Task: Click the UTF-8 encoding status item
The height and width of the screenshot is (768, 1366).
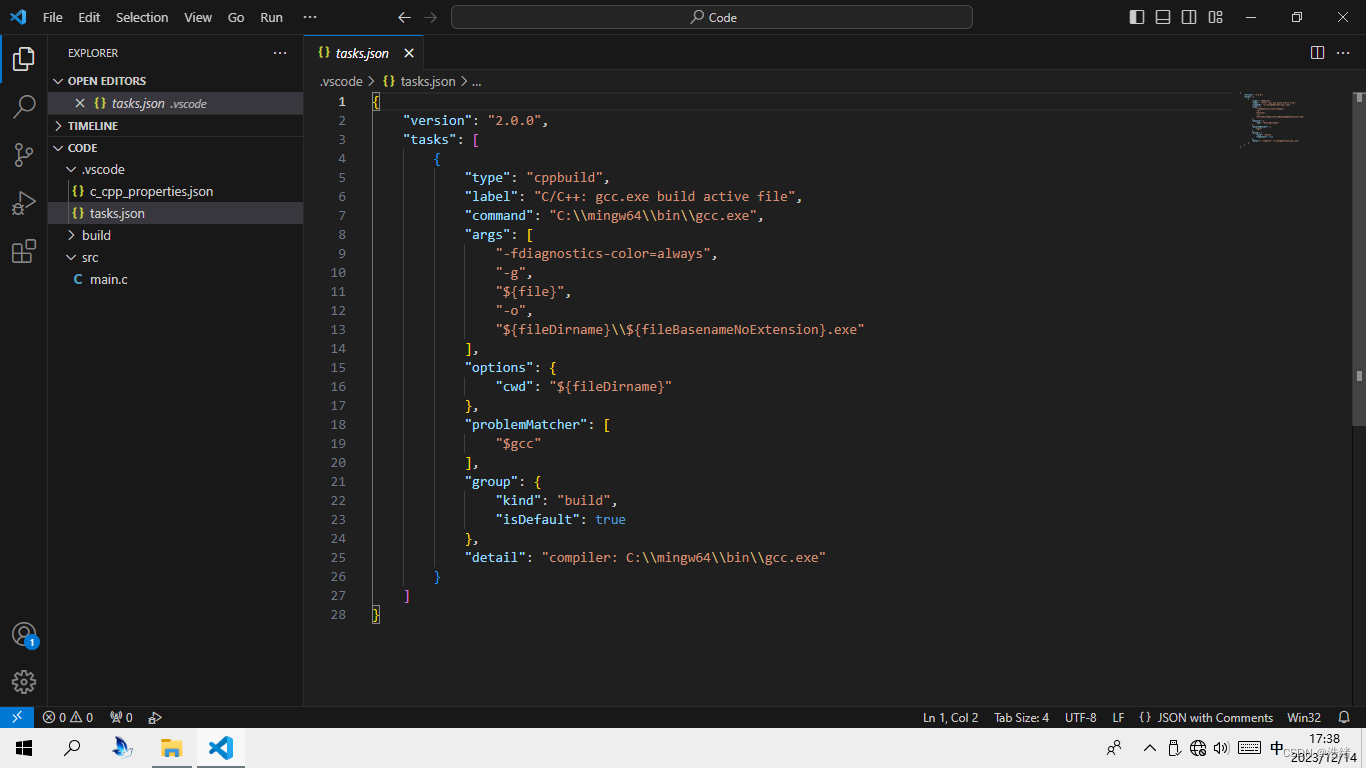Action: [x=1080, y=717]
